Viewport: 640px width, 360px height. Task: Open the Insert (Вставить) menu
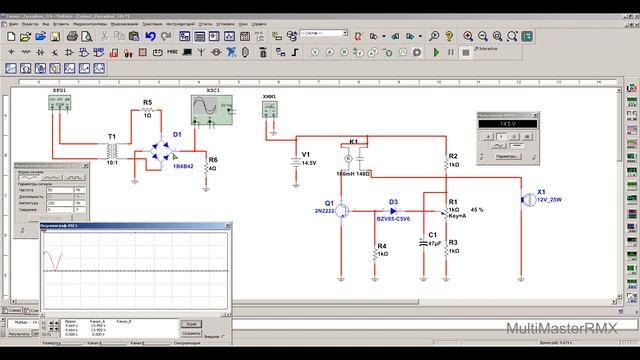61,24
